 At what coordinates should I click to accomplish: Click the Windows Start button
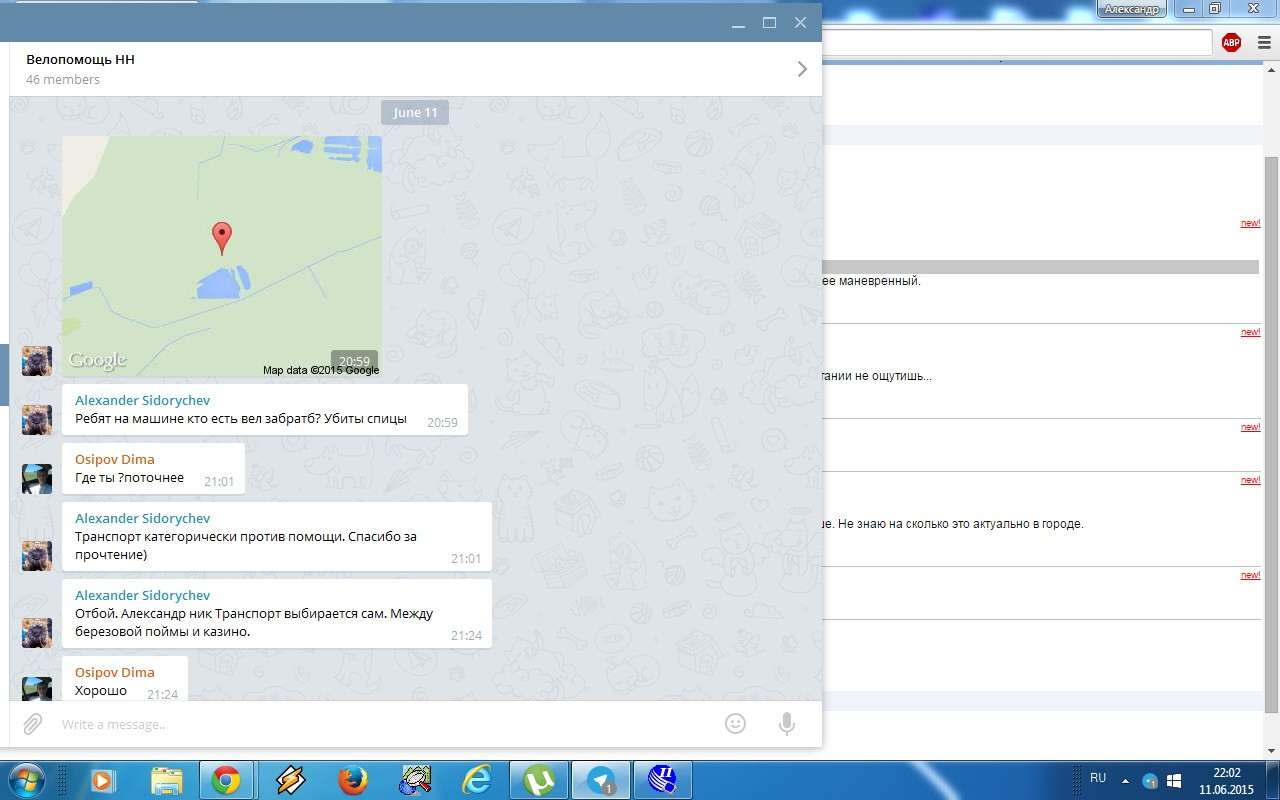click(26, 780)
